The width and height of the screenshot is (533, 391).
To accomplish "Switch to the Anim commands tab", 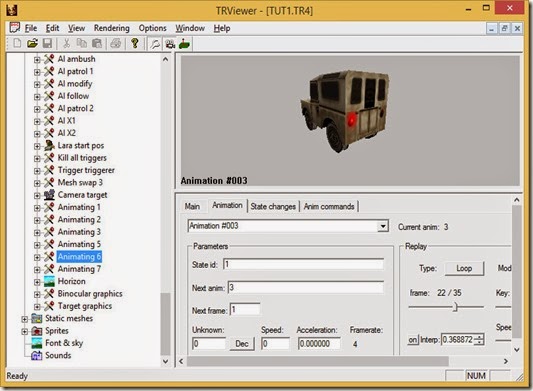I will click(329, 206).
